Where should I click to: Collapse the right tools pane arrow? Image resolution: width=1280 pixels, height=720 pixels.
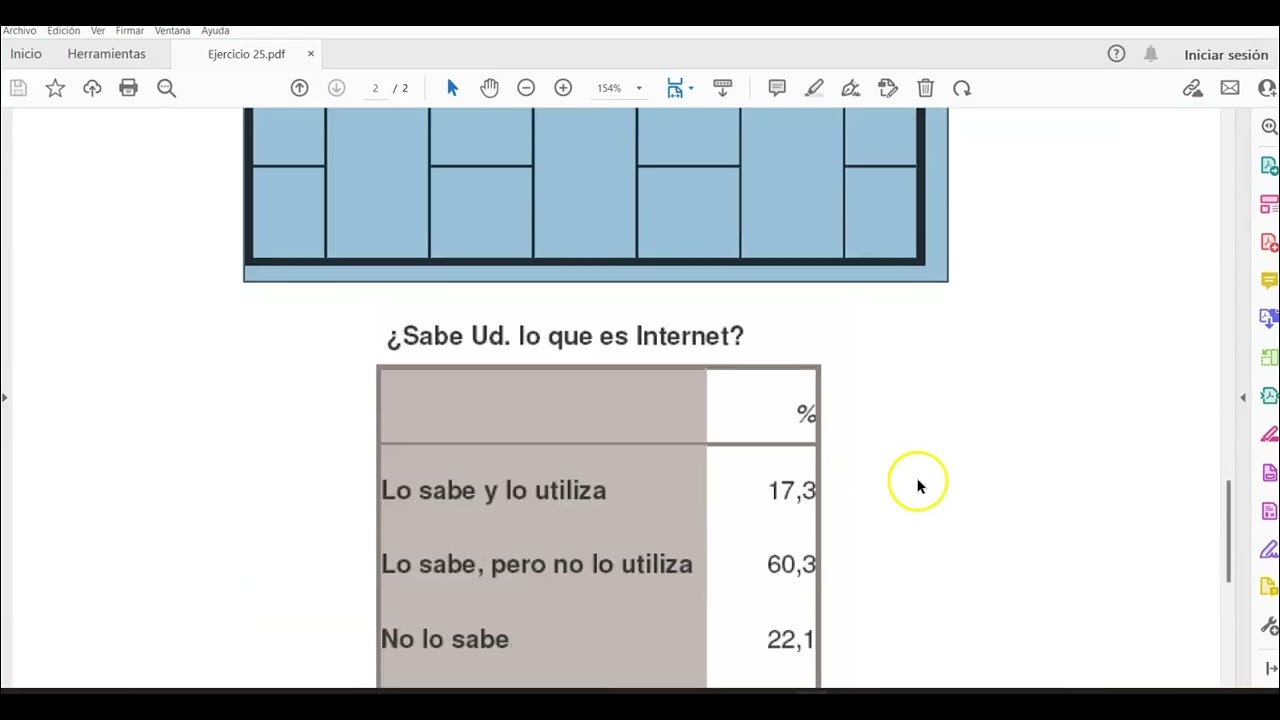pos(1243,397)
